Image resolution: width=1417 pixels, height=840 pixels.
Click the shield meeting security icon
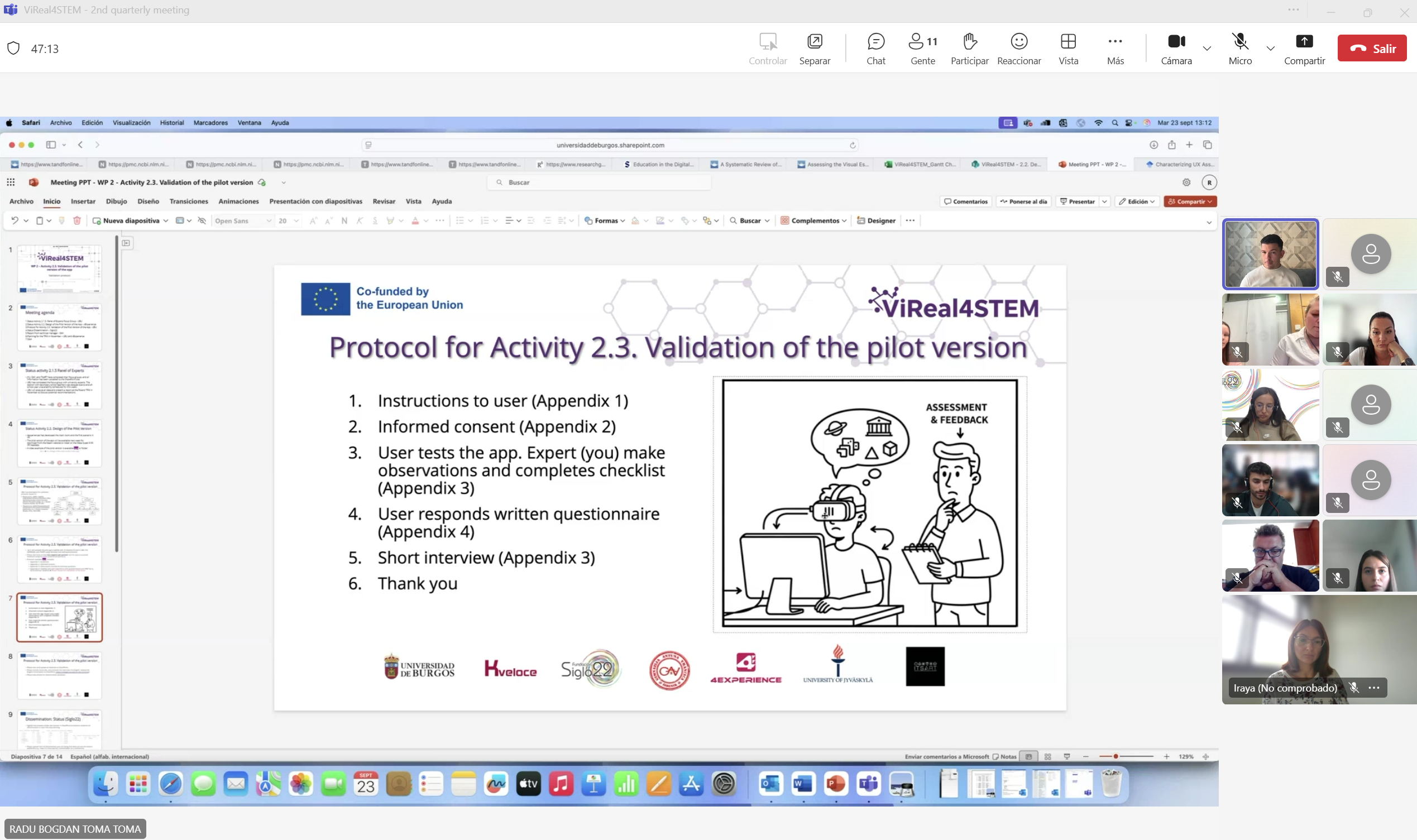13,49
